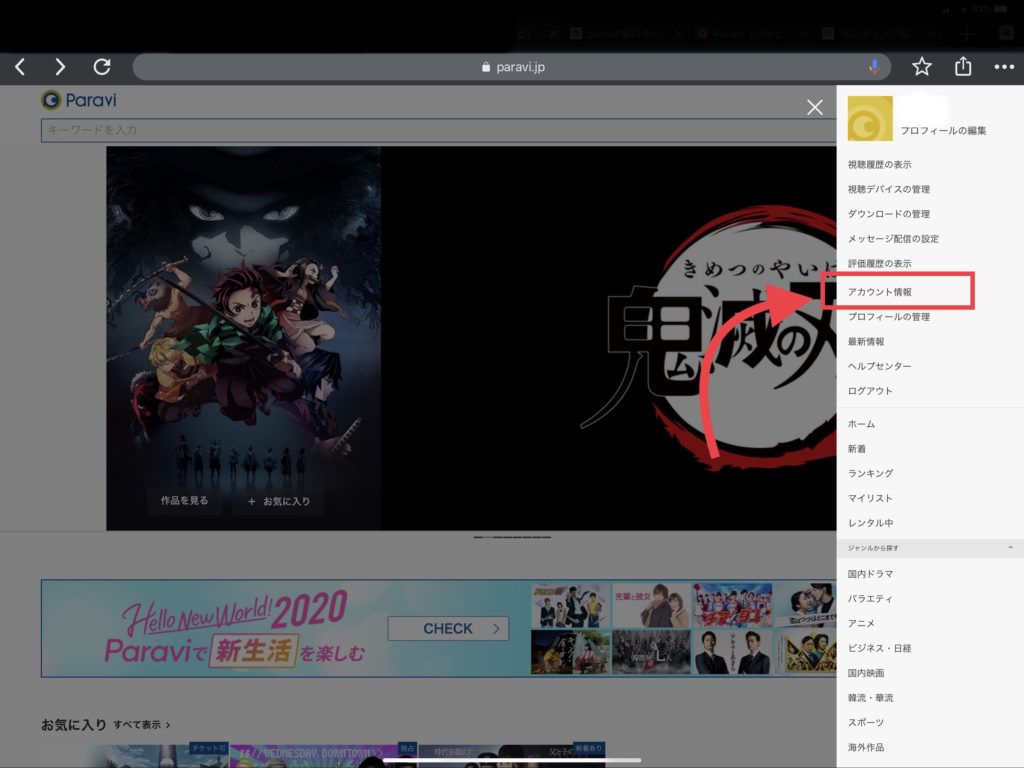Focus the paravi.jp address bar
1024x768 pixels.
point(512,67)
